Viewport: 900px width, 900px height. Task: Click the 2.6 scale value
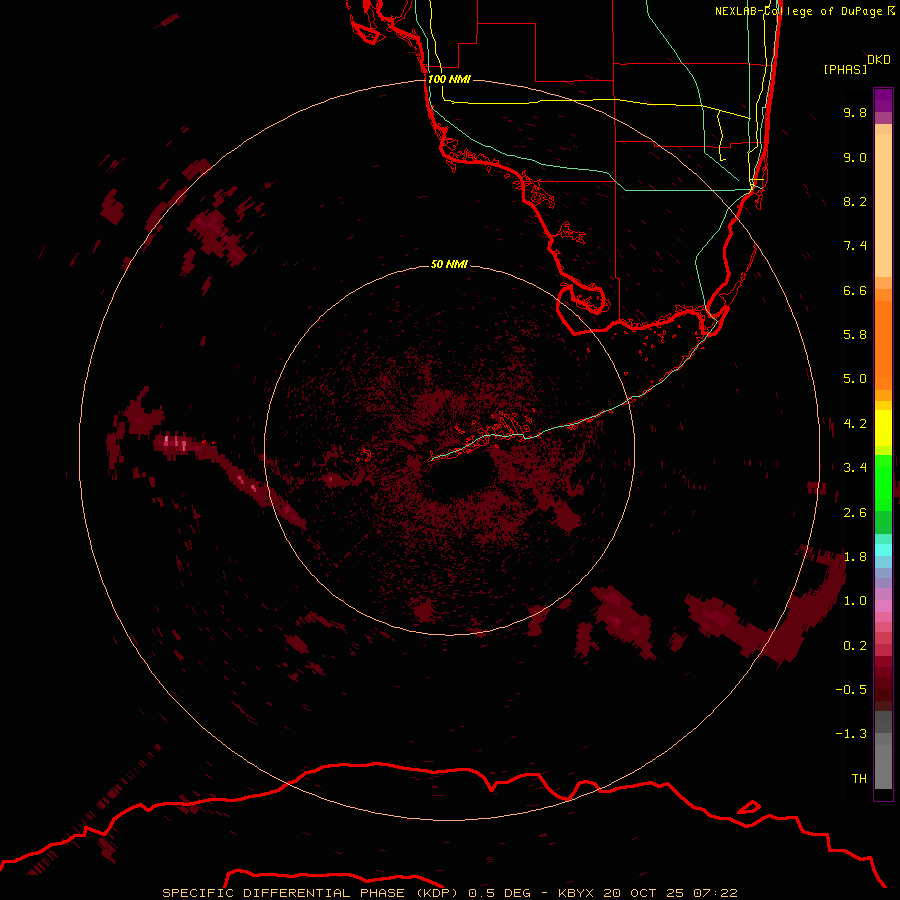(855, 513)
